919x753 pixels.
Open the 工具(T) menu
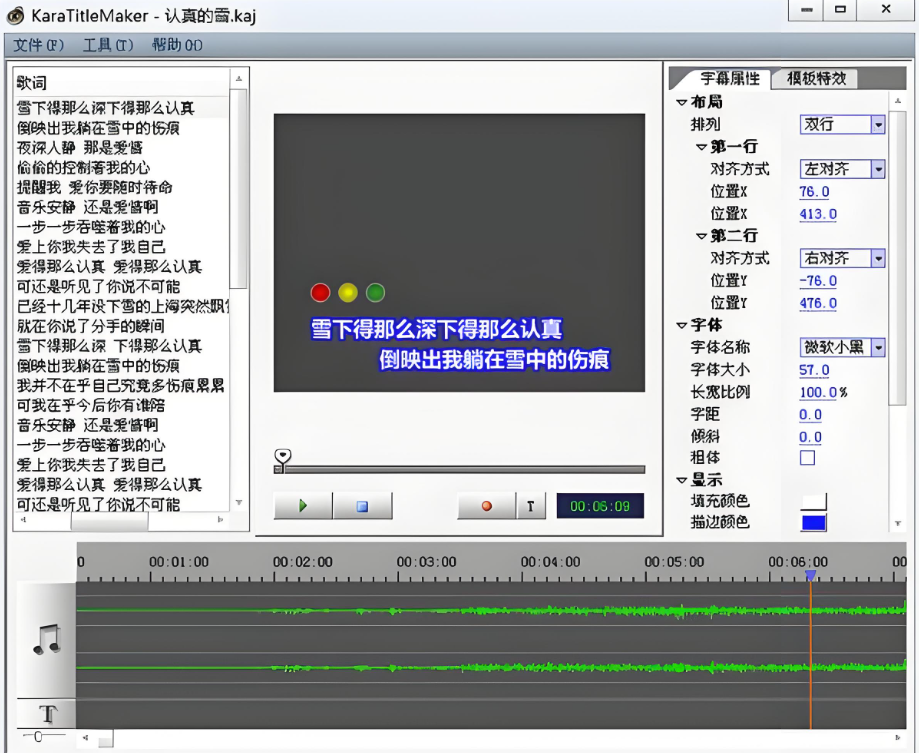pyautogui.click(x=108, y=45)
